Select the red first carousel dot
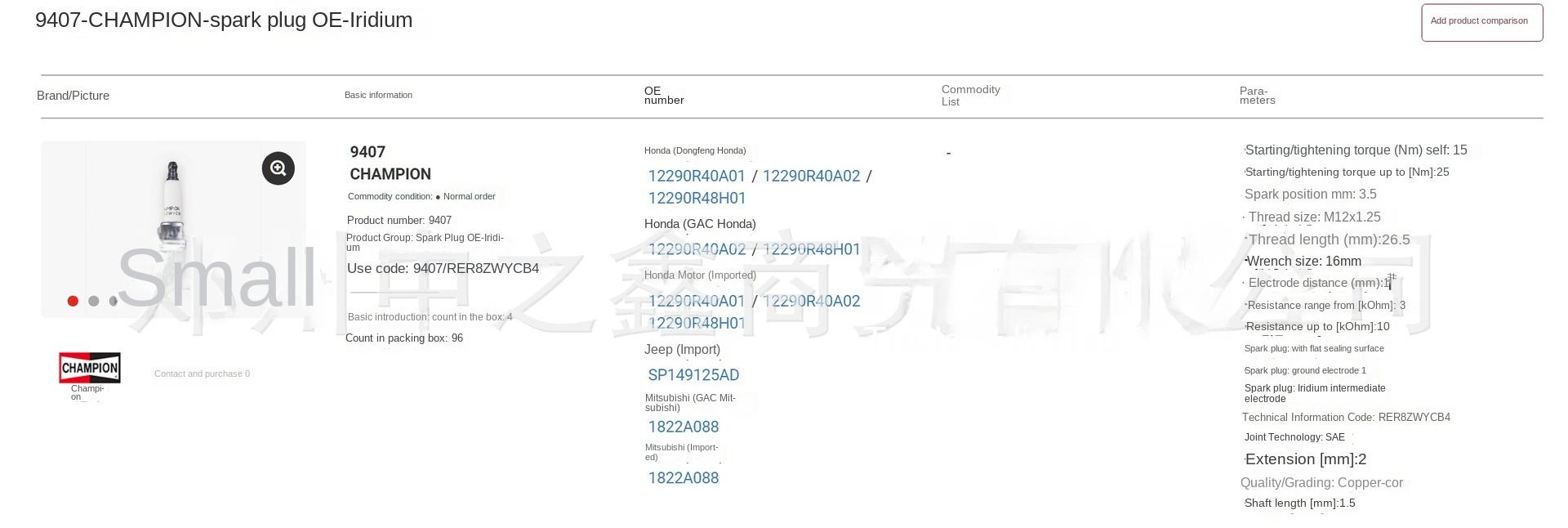Image resolution: width=1568 pixels, height=528 pixels. coord(73,302)
